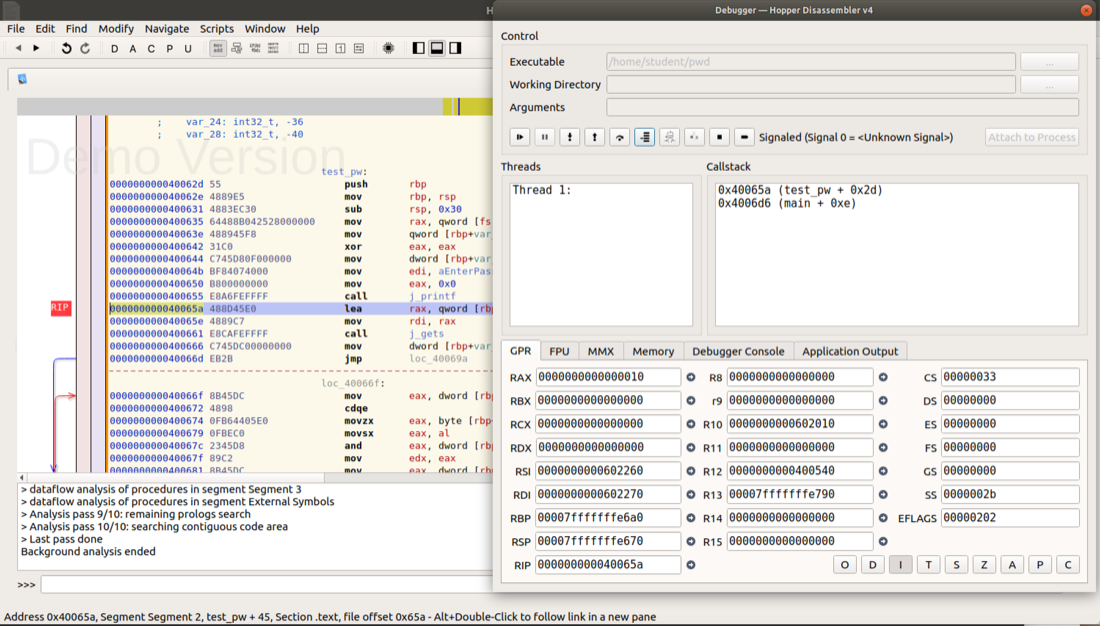1100x626 pixels.
Task: Switch to the Memory tab
Action: (x=653, y=351)
